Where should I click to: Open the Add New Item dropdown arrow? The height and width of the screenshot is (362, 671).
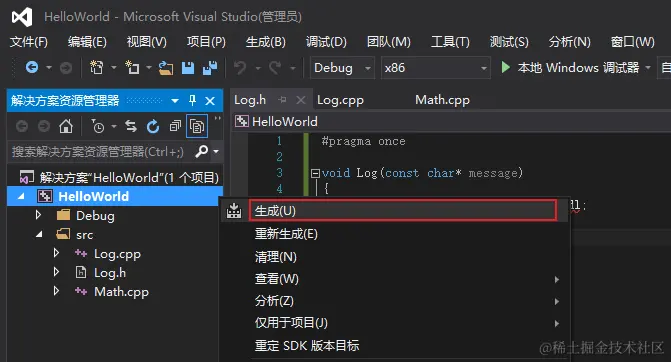148,68
